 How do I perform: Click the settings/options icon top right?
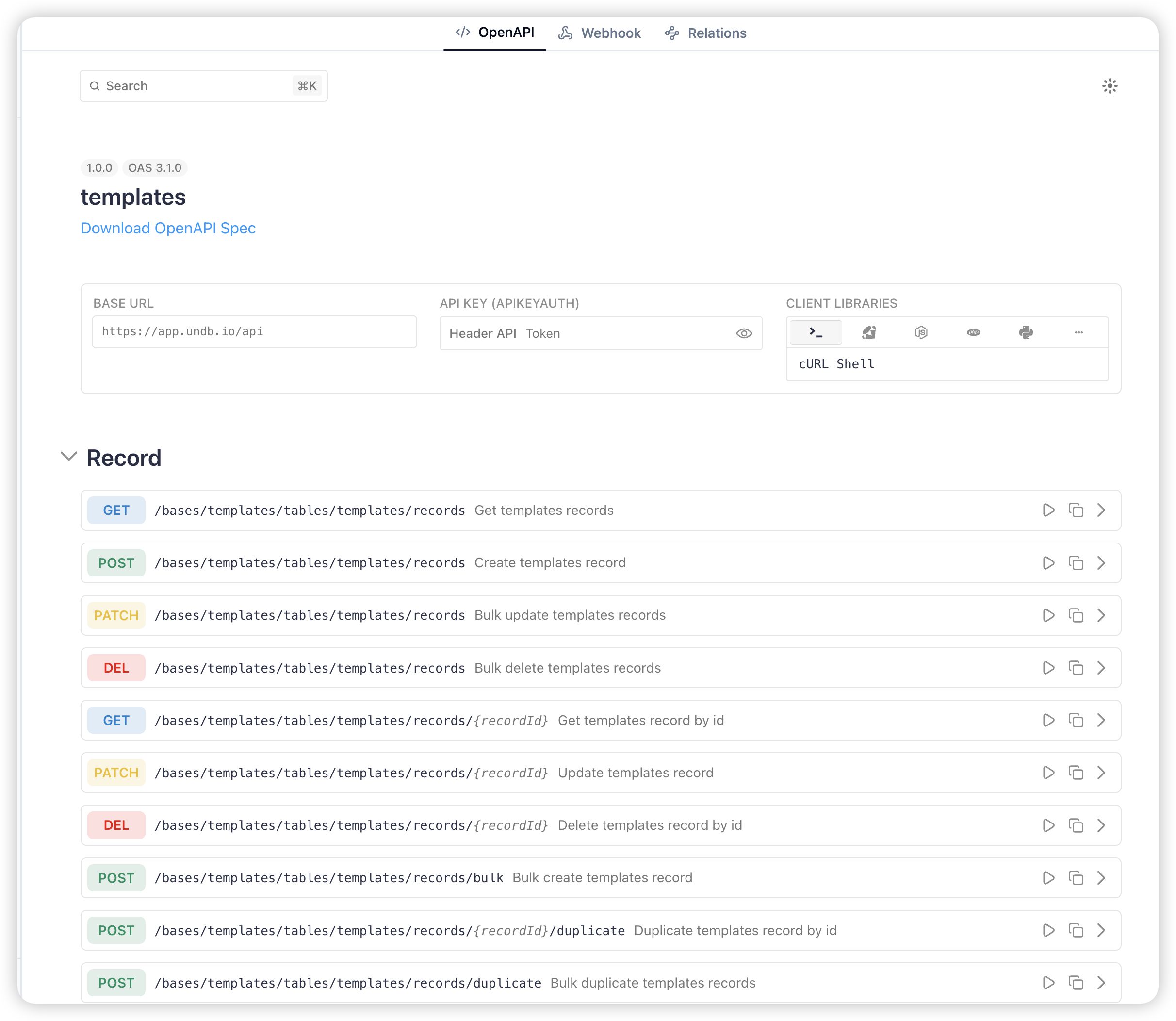click(x=1109, y=86)
